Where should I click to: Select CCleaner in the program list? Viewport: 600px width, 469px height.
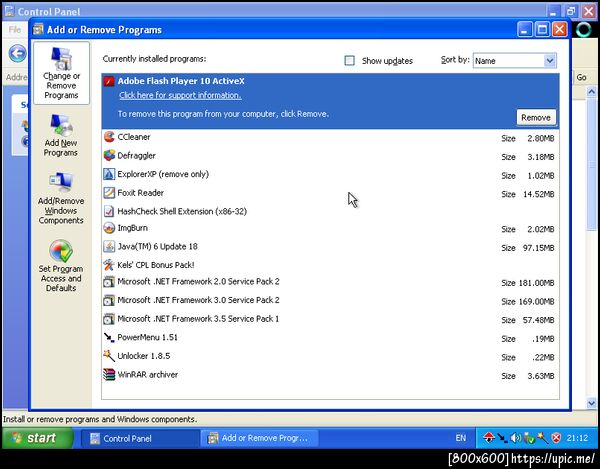point(330,137)
